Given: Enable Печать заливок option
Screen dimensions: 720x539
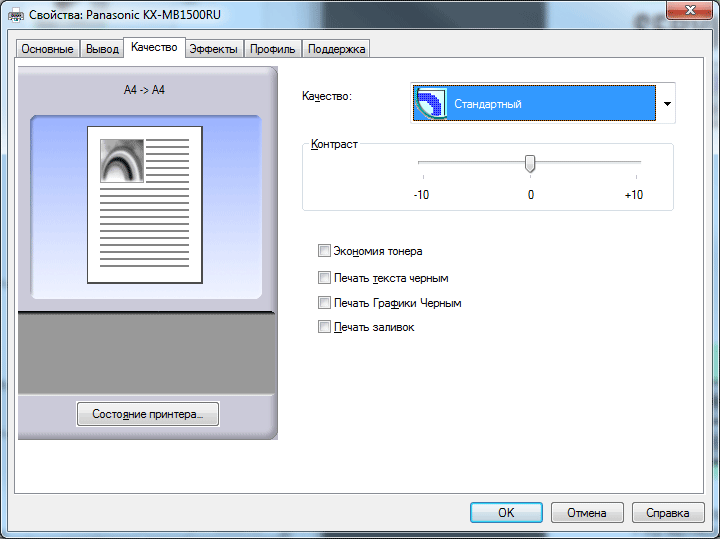Looking at the screenshot, I should pos(324,327).
